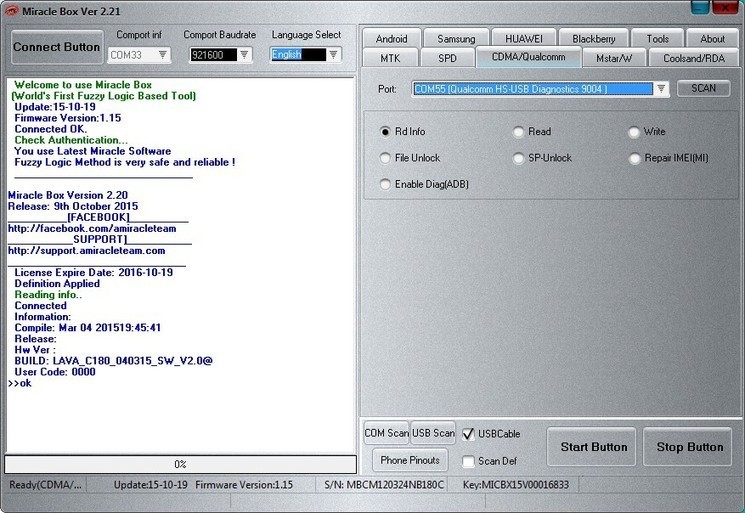745x513 pixels.
Task: Open the Comport inf COM33 dropdown
Action: [x=163, y=55]
